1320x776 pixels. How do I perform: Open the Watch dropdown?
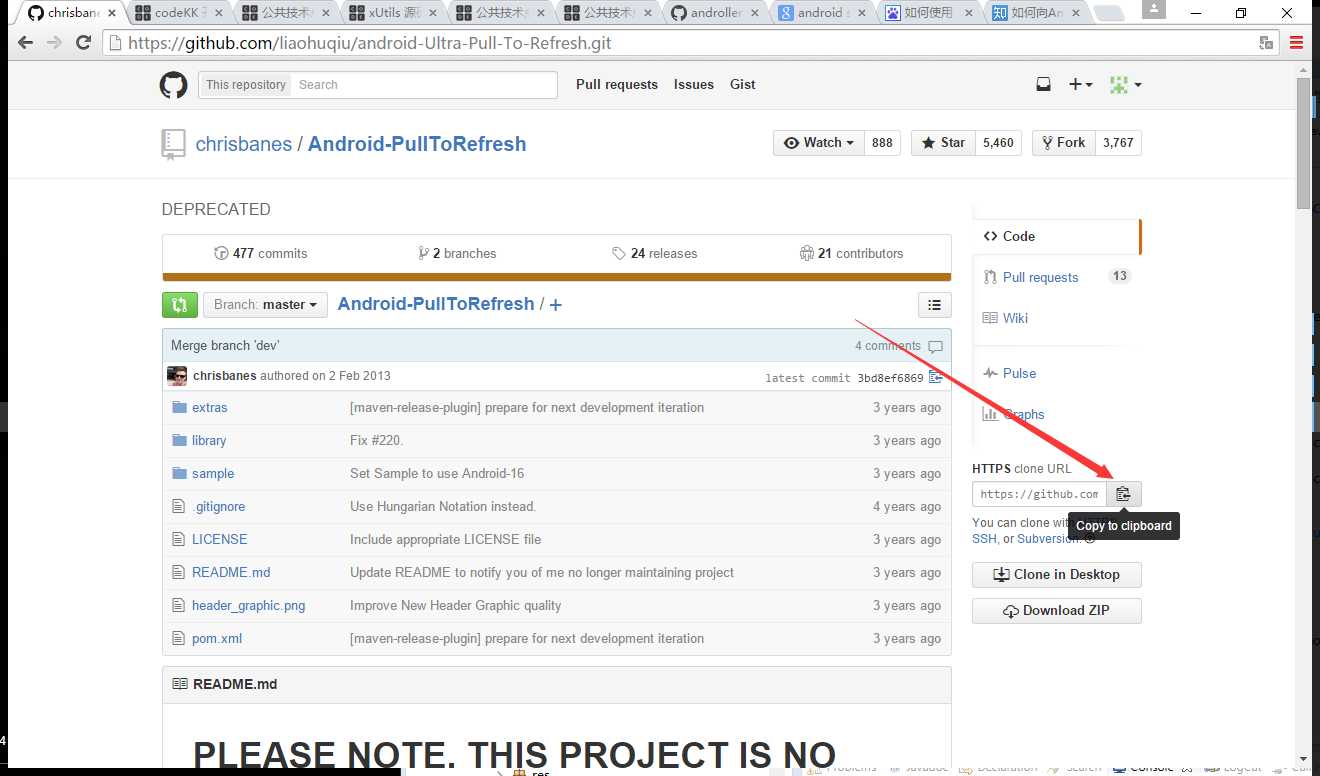pyautogui.click(x=818, y=143)
